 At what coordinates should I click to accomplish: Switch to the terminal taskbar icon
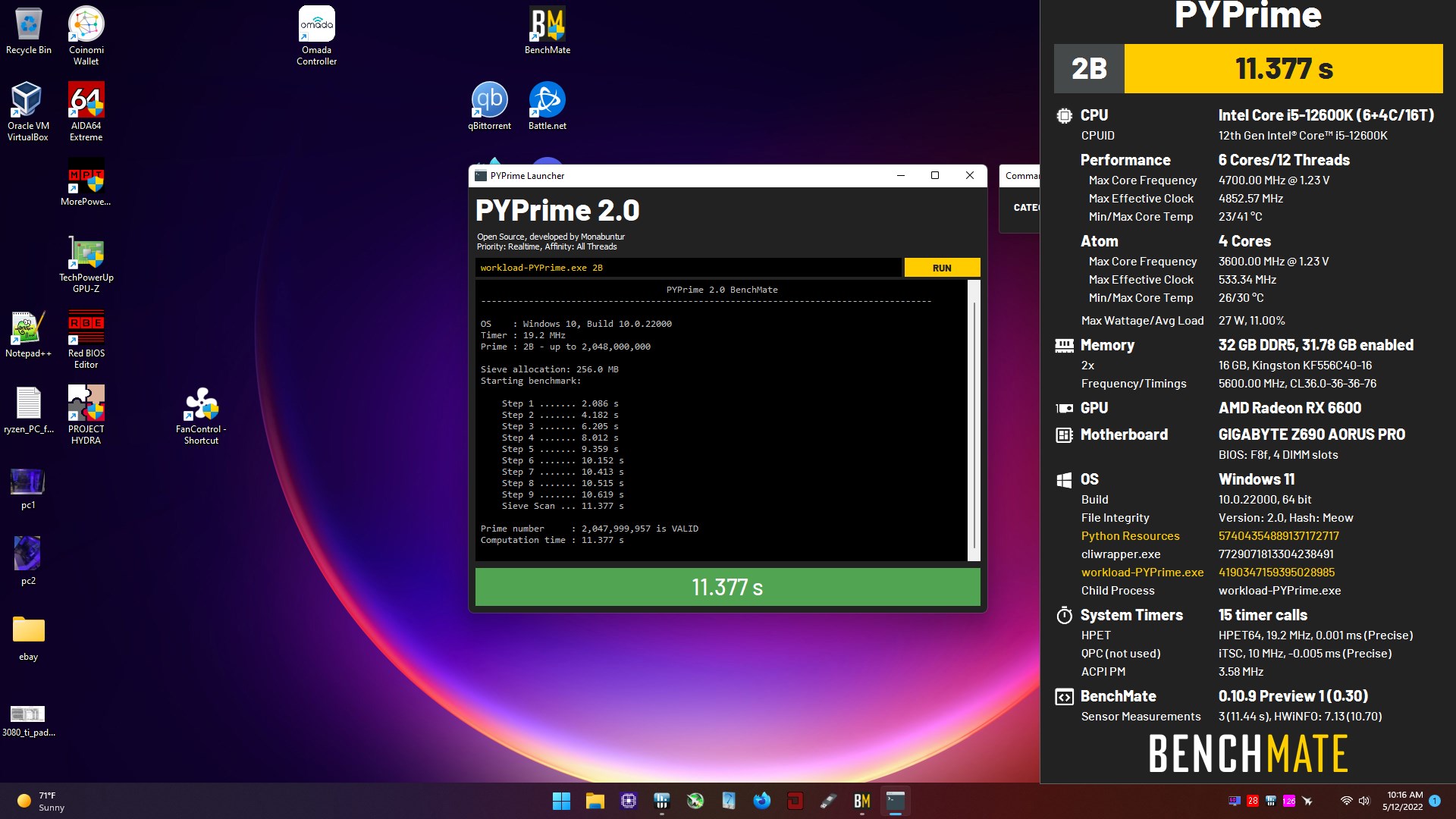click(895, 801)
